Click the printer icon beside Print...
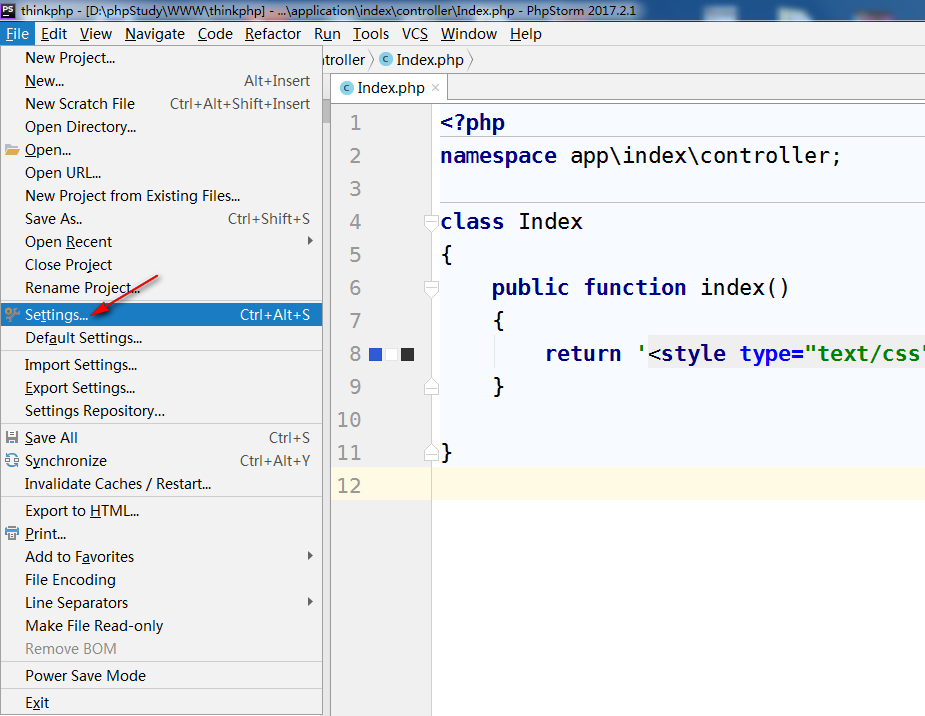This screenshot has height=716, width=925. point(12,533)
